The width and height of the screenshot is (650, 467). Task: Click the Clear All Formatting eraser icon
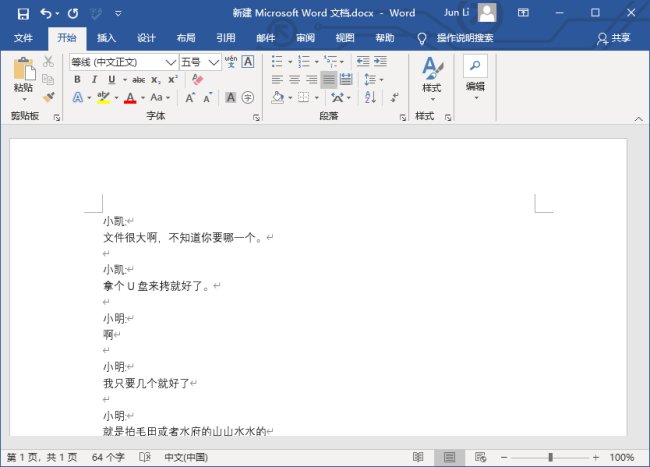pos(196,79)
